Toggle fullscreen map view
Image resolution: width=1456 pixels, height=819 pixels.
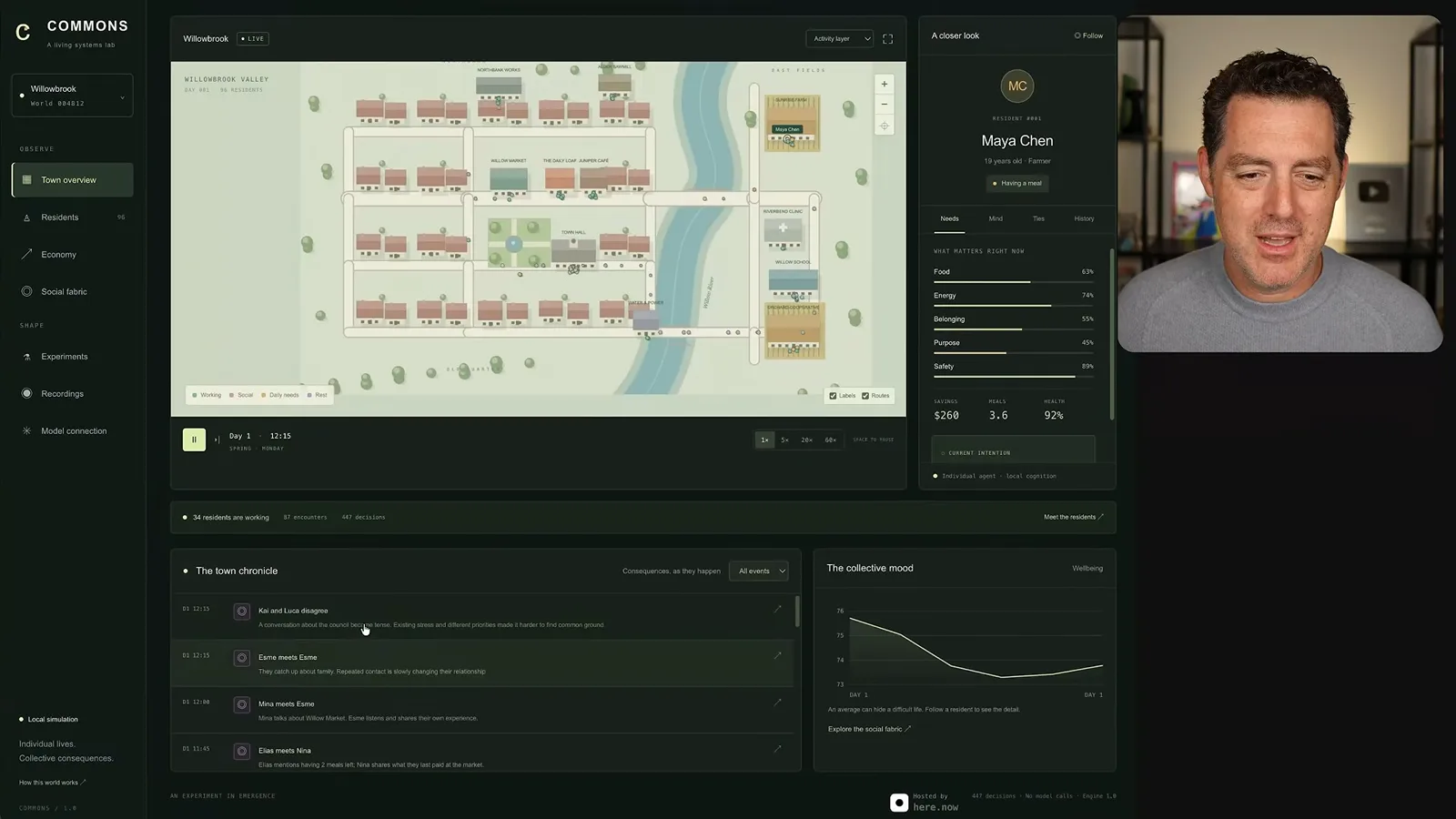pos(888,39)
